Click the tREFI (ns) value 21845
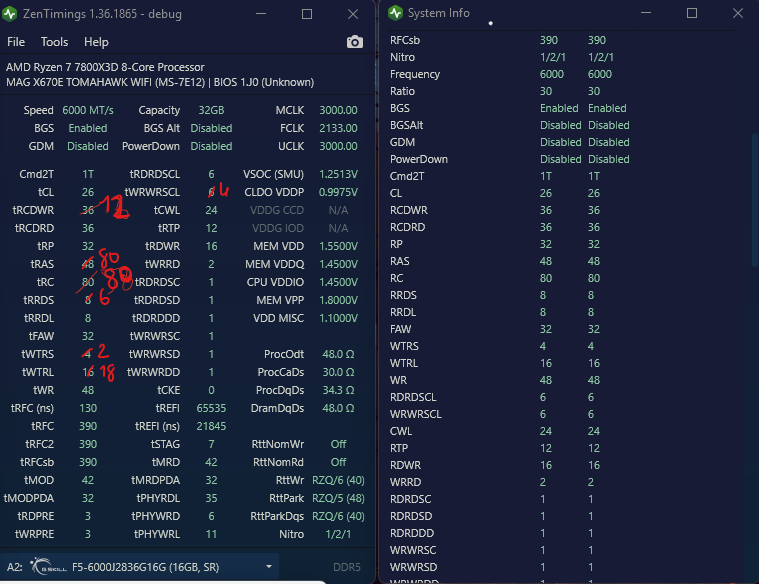 [211, 426]
